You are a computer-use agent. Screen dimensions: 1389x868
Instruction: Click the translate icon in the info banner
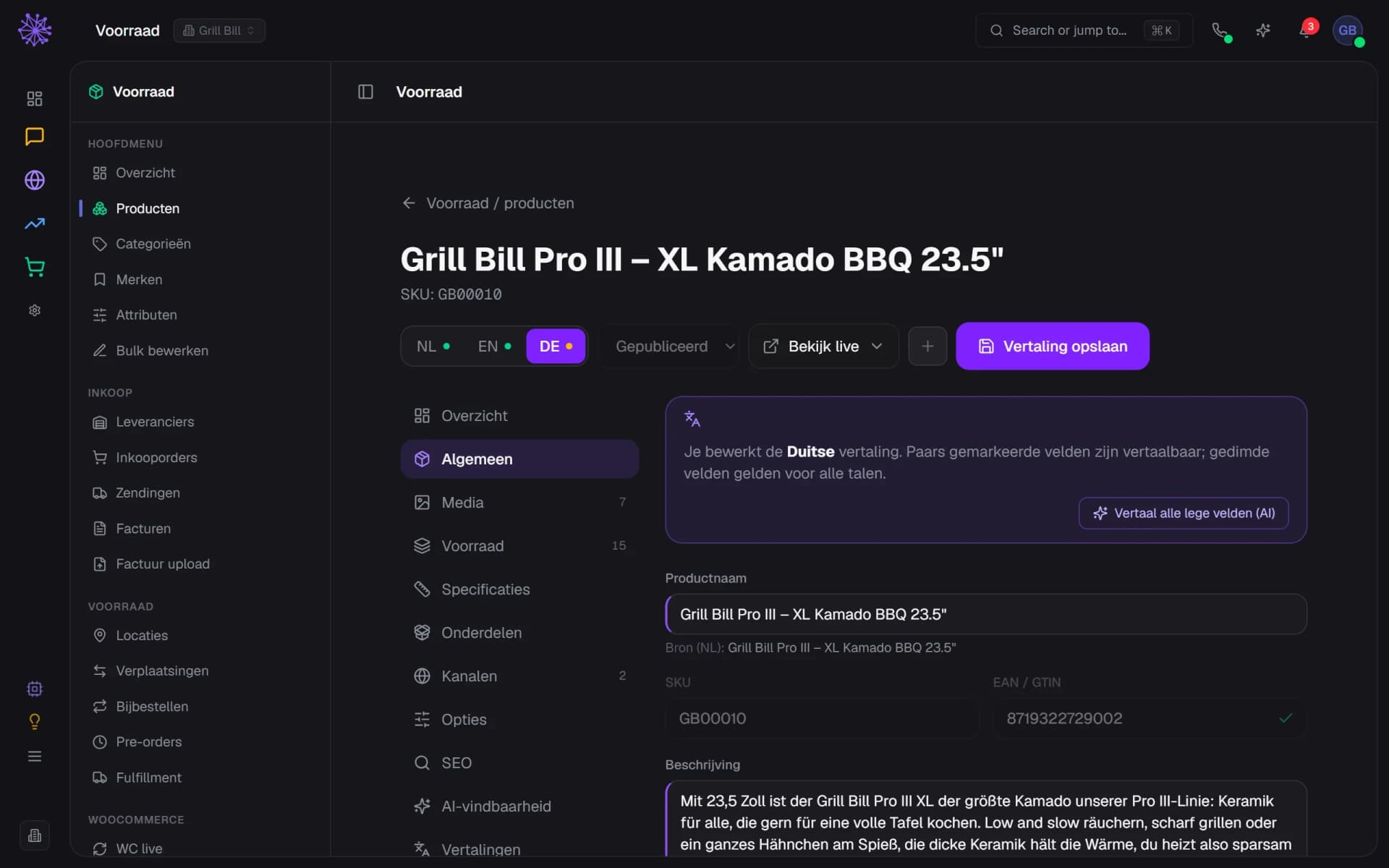click(x=692, y=419)
